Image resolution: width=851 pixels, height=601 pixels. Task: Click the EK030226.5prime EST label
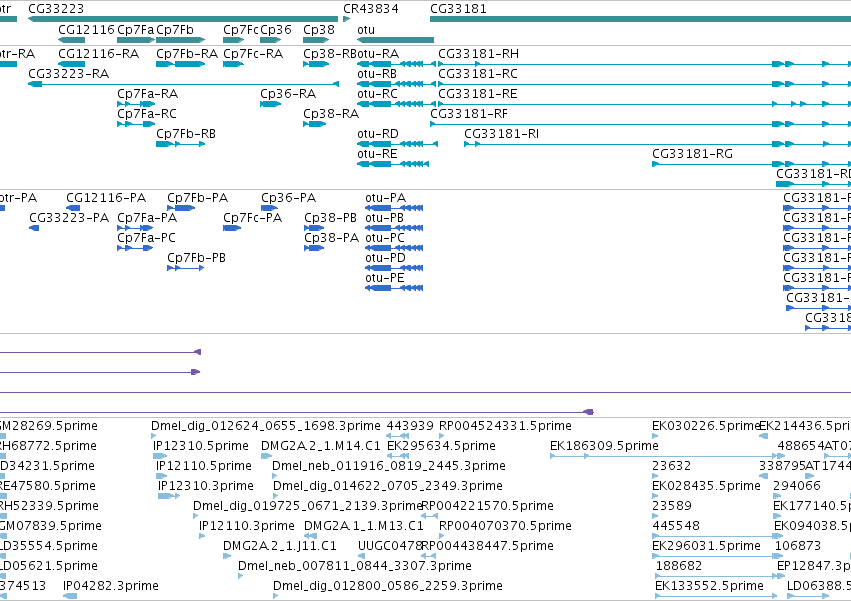[706, 426]
